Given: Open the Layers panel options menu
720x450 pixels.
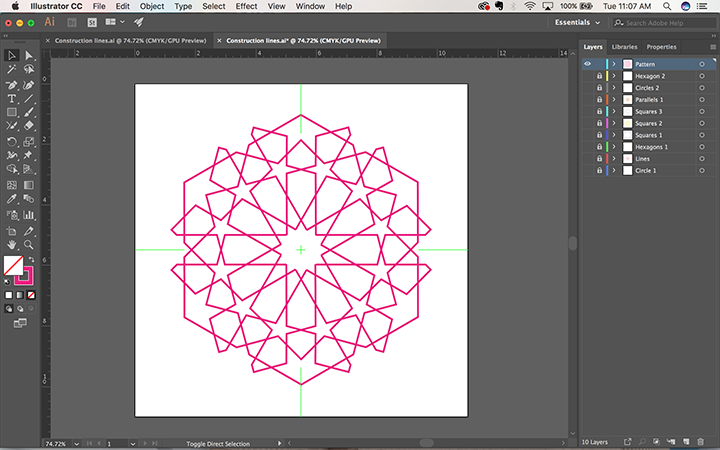Looking at the screenshot, I should coord(713,47).
